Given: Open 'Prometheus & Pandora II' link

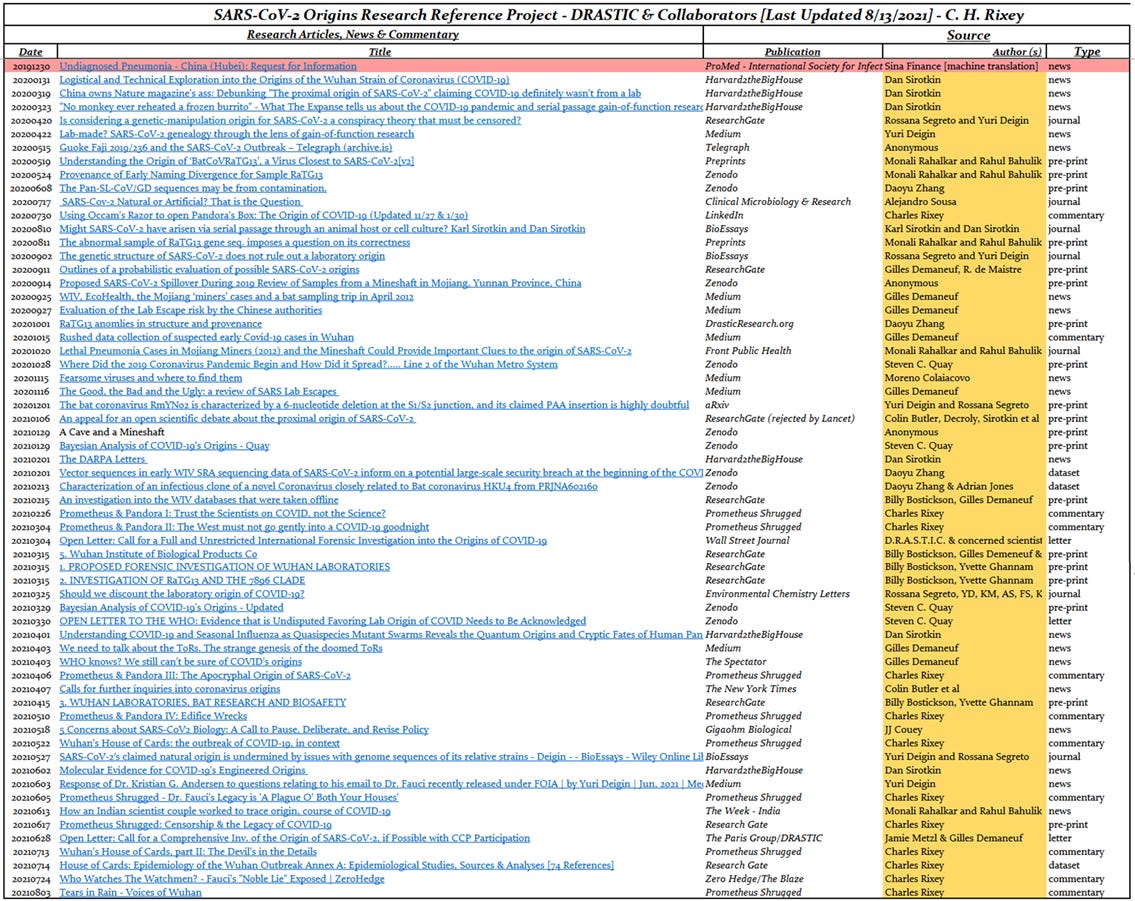Looking at the screenshot, I should pos(244,527).
